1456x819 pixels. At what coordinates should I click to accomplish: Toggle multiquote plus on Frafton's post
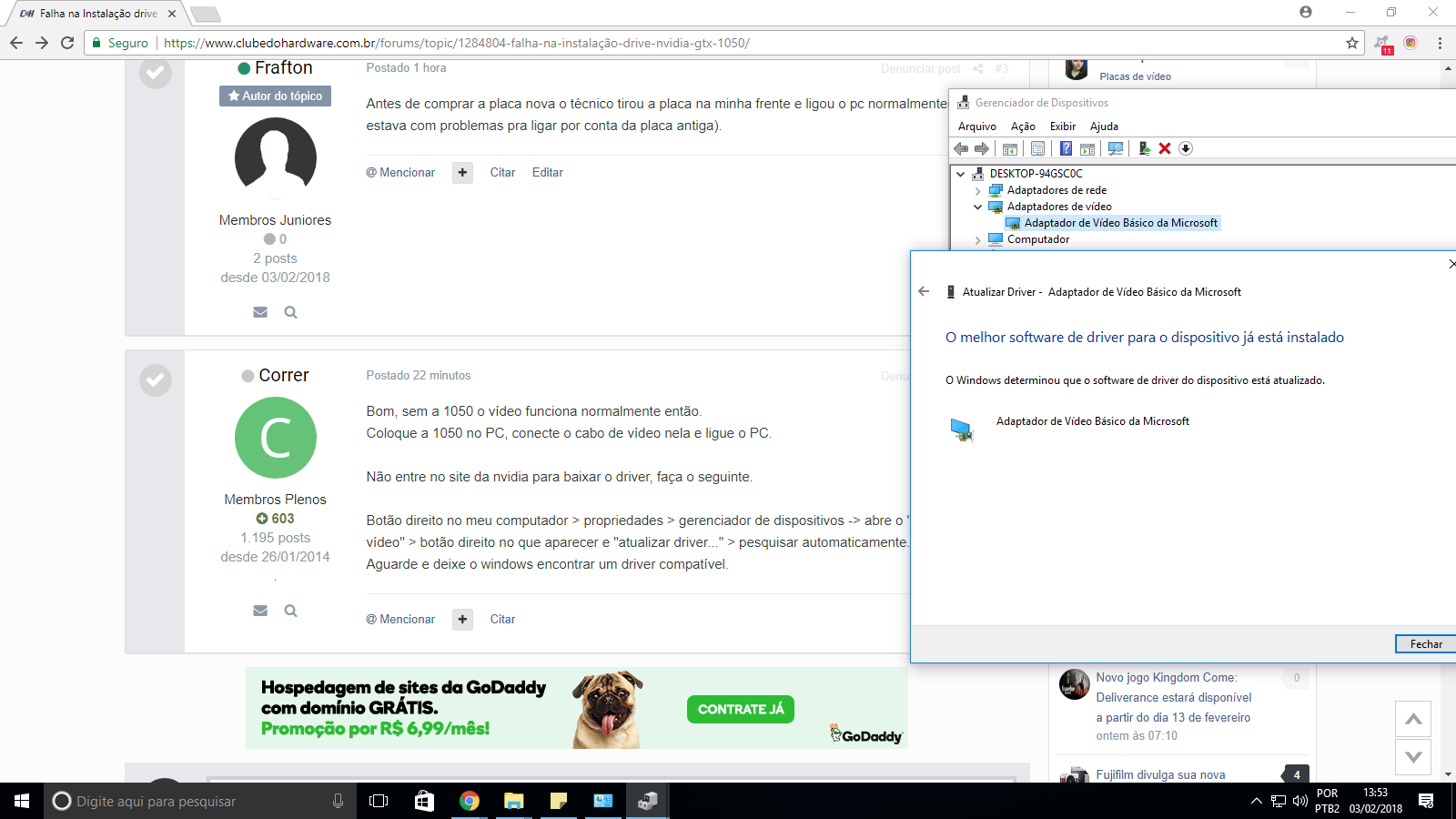point(463,172)
